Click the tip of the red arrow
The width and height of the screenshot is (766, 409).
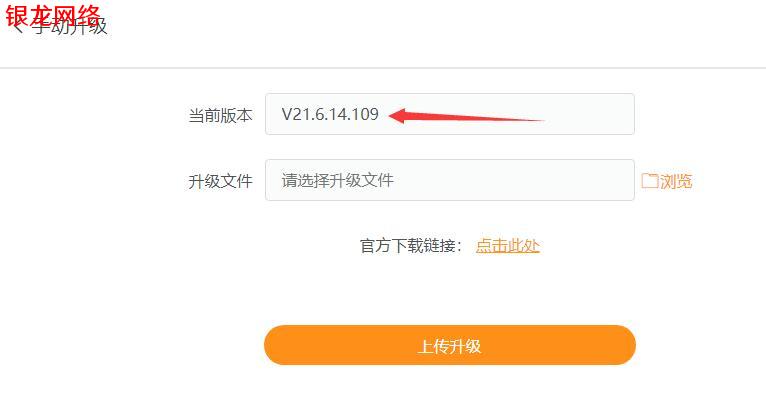pos(391,116)
